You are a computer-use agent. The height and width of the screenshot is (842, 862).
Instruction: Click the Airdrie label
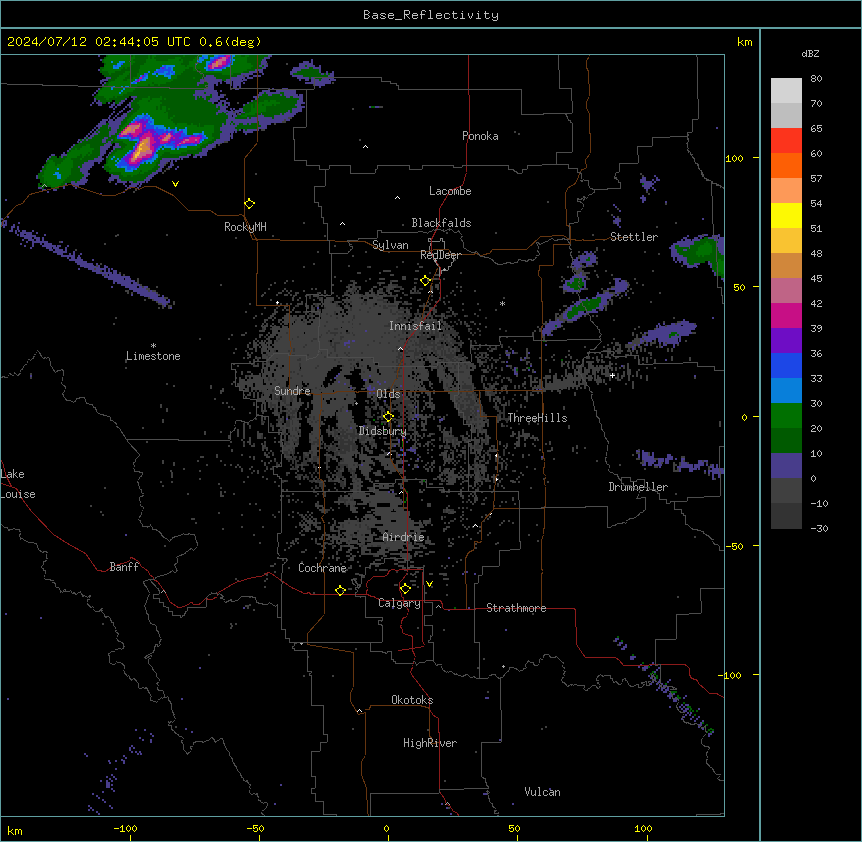coord(403,537)
